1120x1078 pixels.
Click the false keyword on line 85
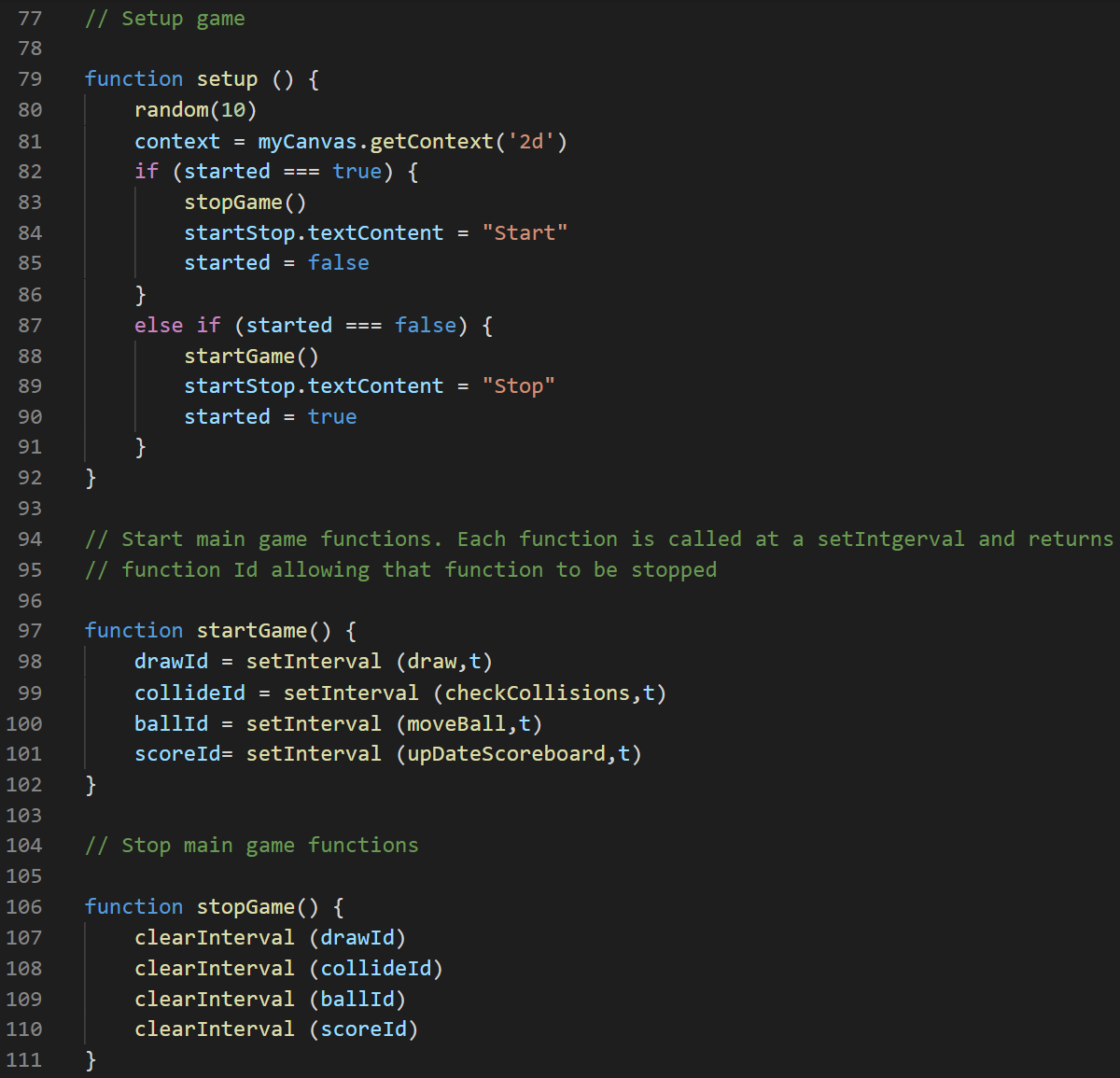click(338, 263)
